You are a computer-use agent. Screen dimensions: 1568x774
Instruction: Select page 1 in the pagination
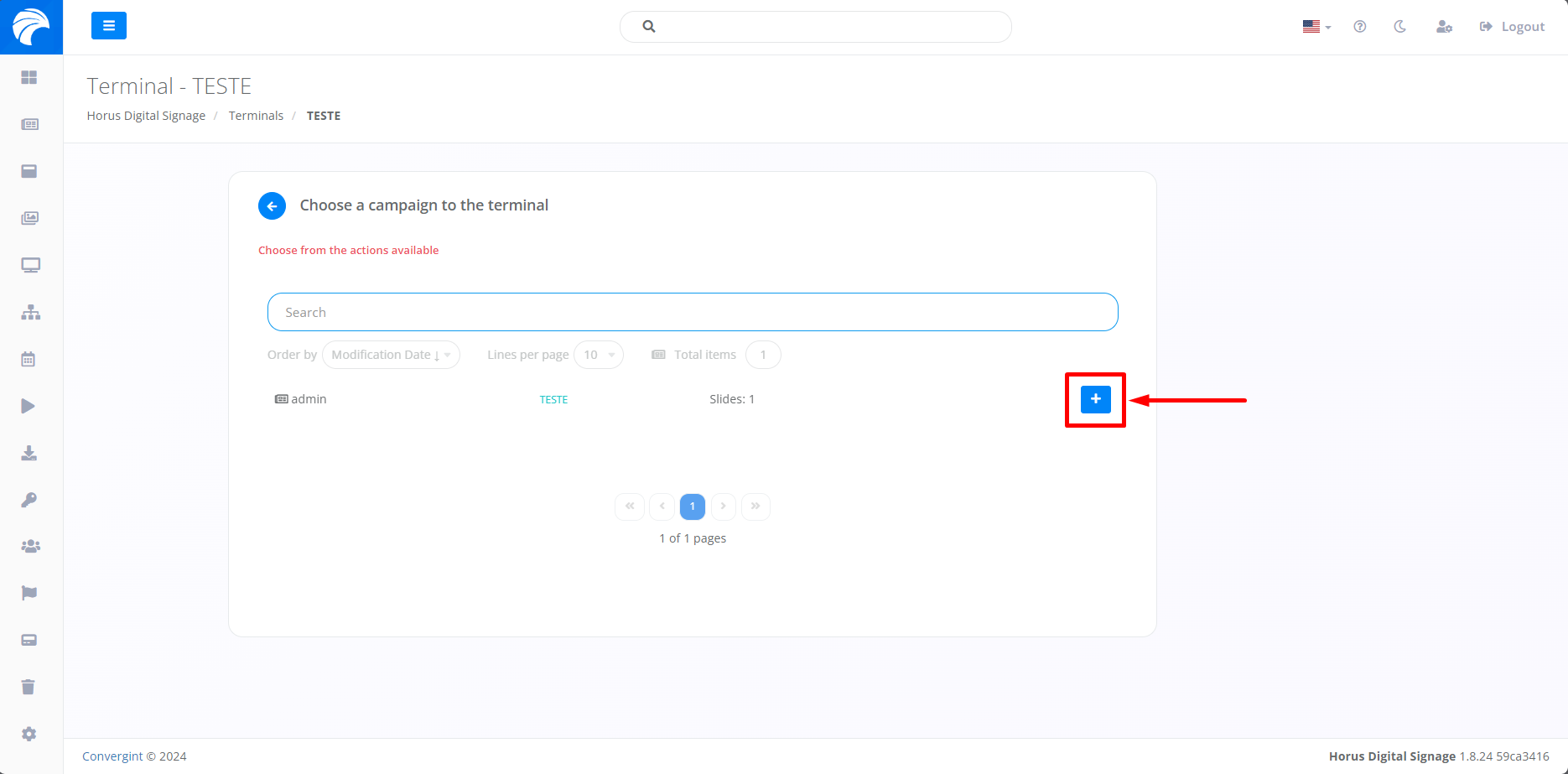point(692,506)
